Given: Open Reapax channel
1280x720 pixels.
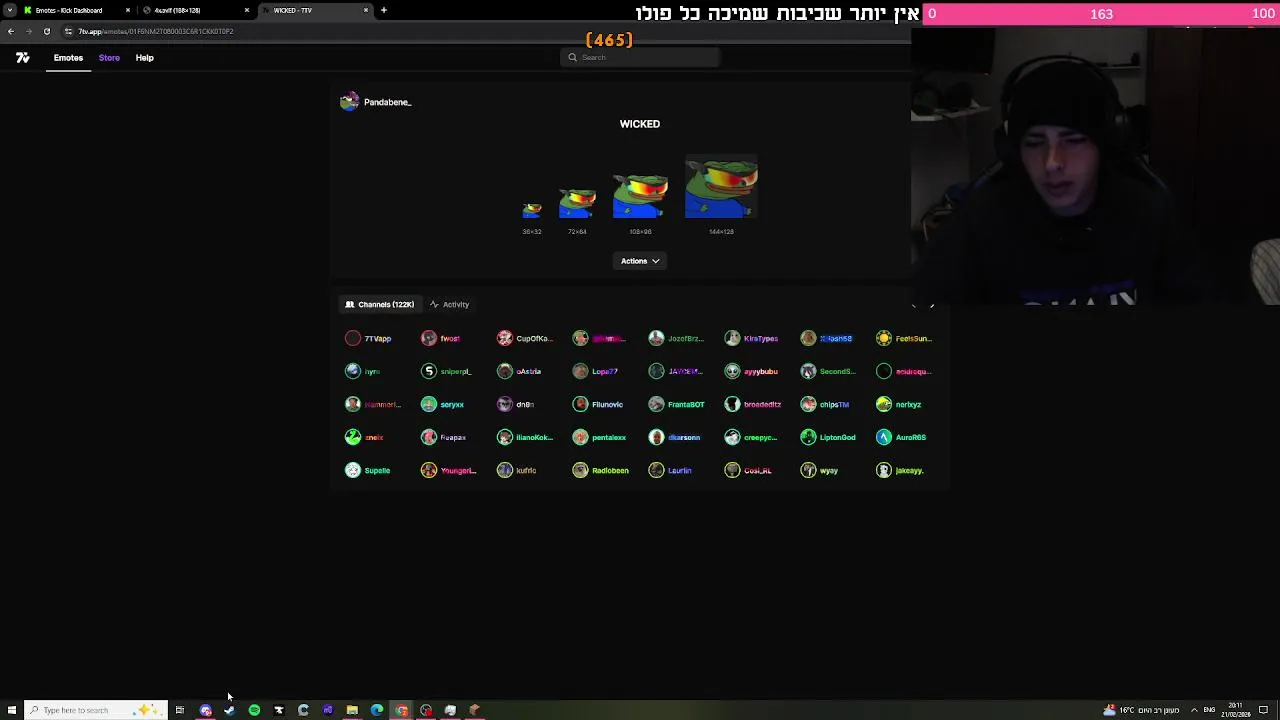Looking at the screenshot, I should click(x=444, y=437).
